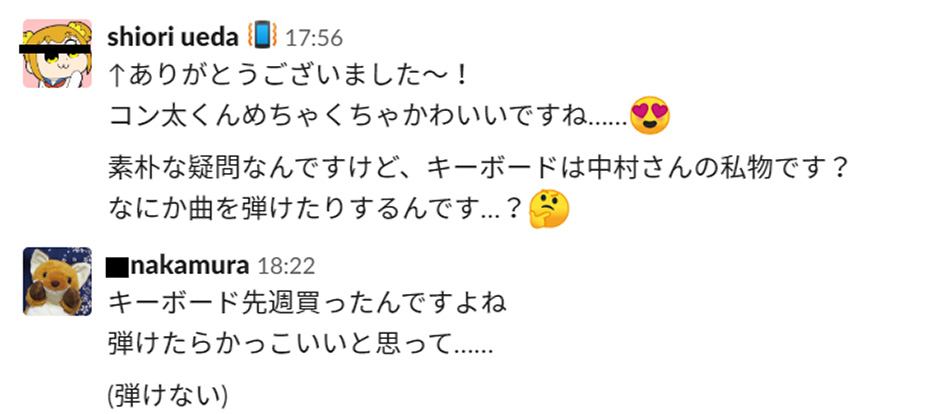Click the 素朴な疑問なんですけど message line
Viewport: 930px width, 414px height.
click(477, 169)
